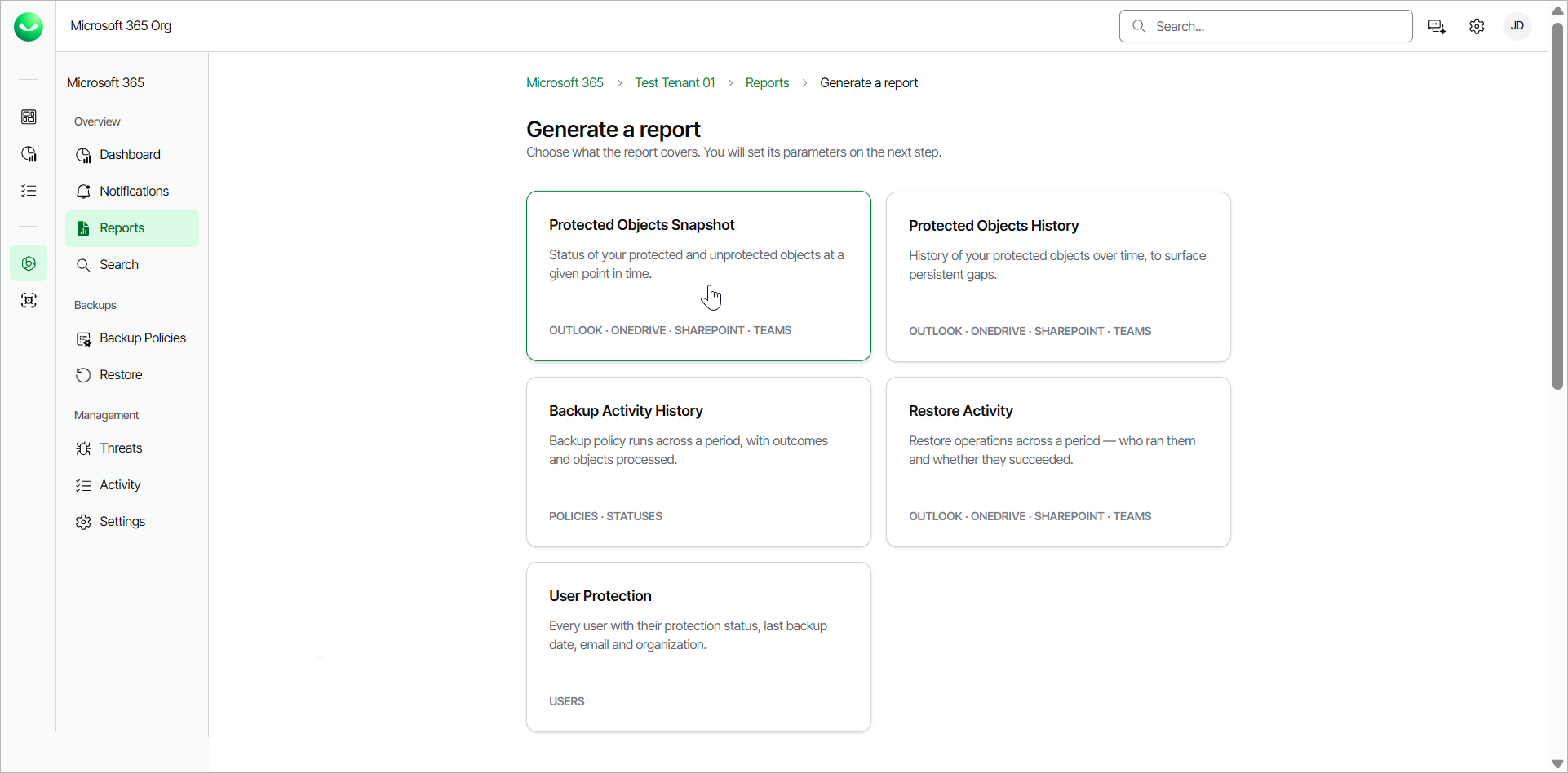Go to Microsoft 365 breadcrumb link
Screen dimensions: 1568x773
coord(565,82)
